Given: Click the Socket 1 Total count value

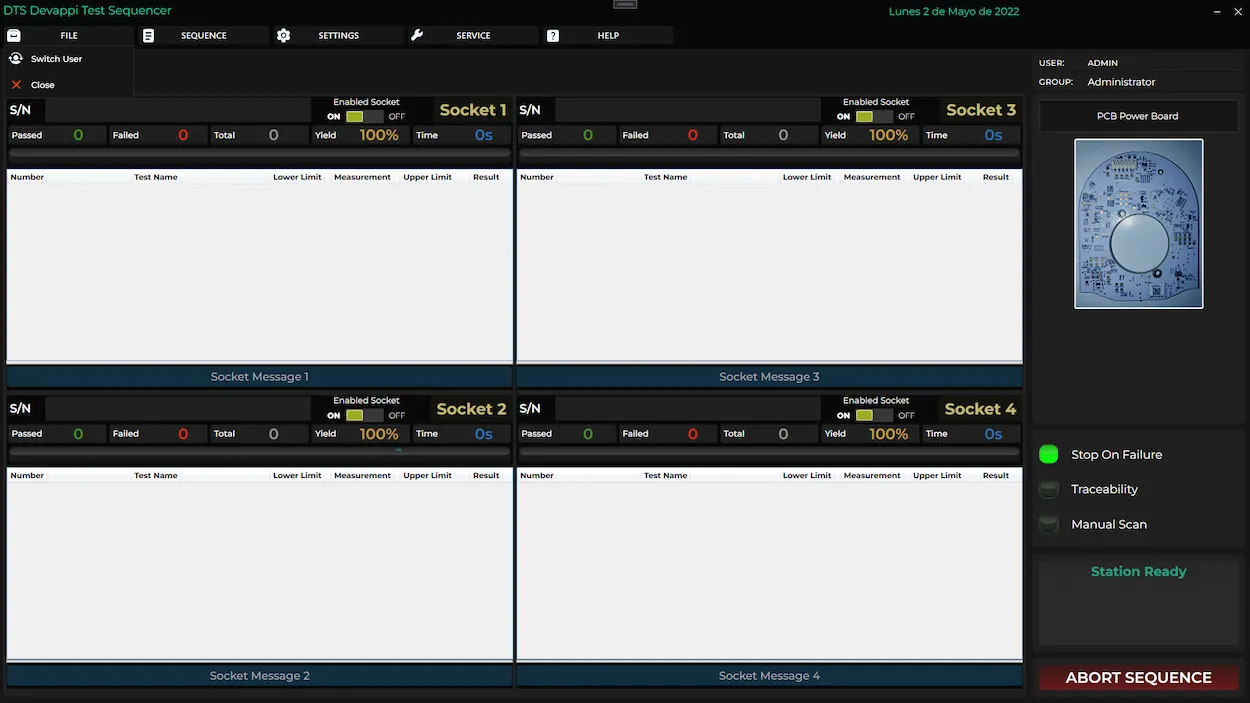Looking at the screenshot, I should point(273,135).
